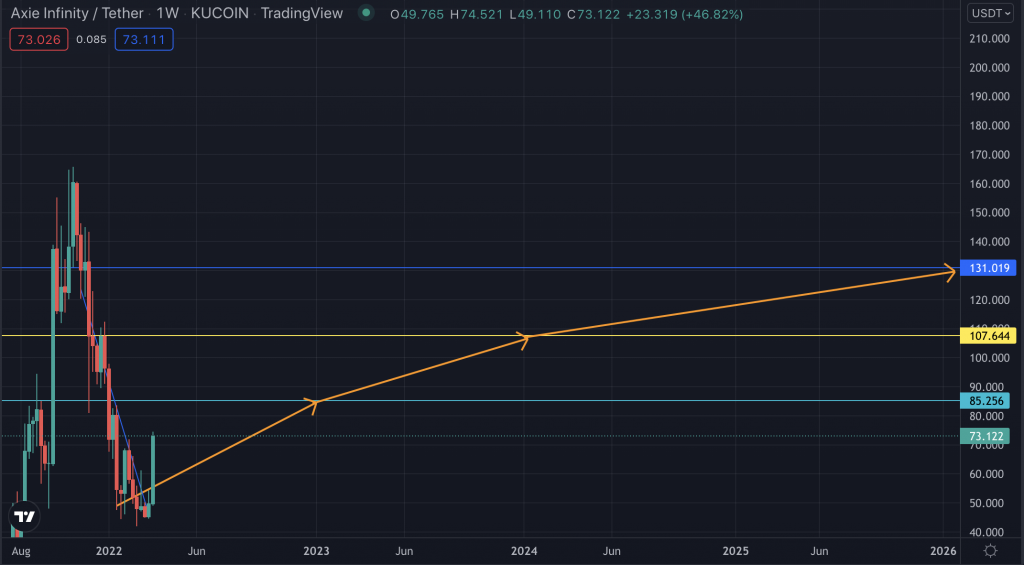
Task: Click the 170.000 price axis label
Action: tap(989, 155)
